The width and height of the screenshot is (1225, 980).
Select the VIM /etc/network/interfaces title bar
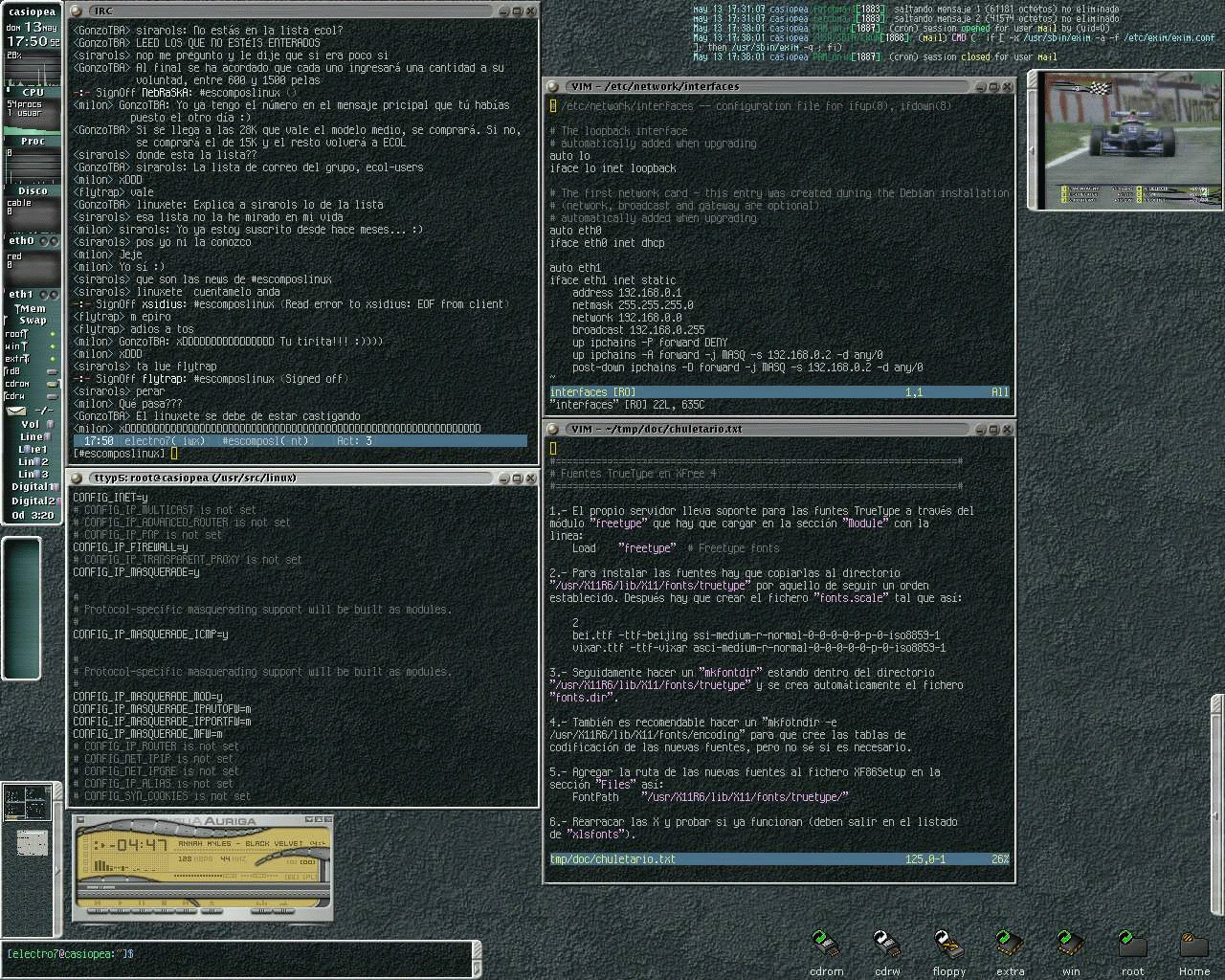pos(781,86)
